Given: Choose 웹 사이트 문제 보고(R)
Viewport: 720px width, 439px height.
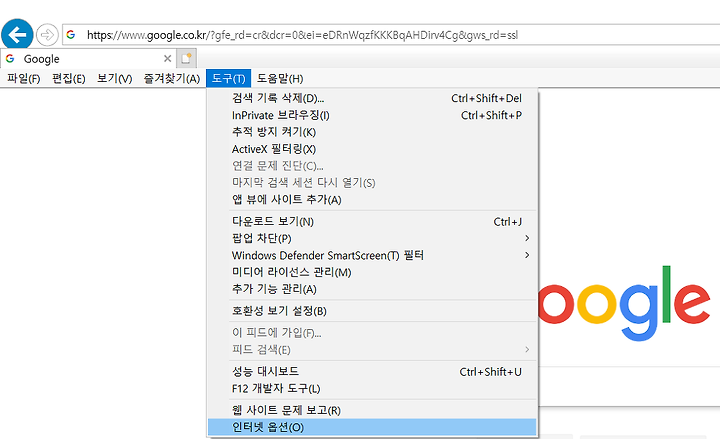Looking at the screenshot, I should tap(372, 410).
